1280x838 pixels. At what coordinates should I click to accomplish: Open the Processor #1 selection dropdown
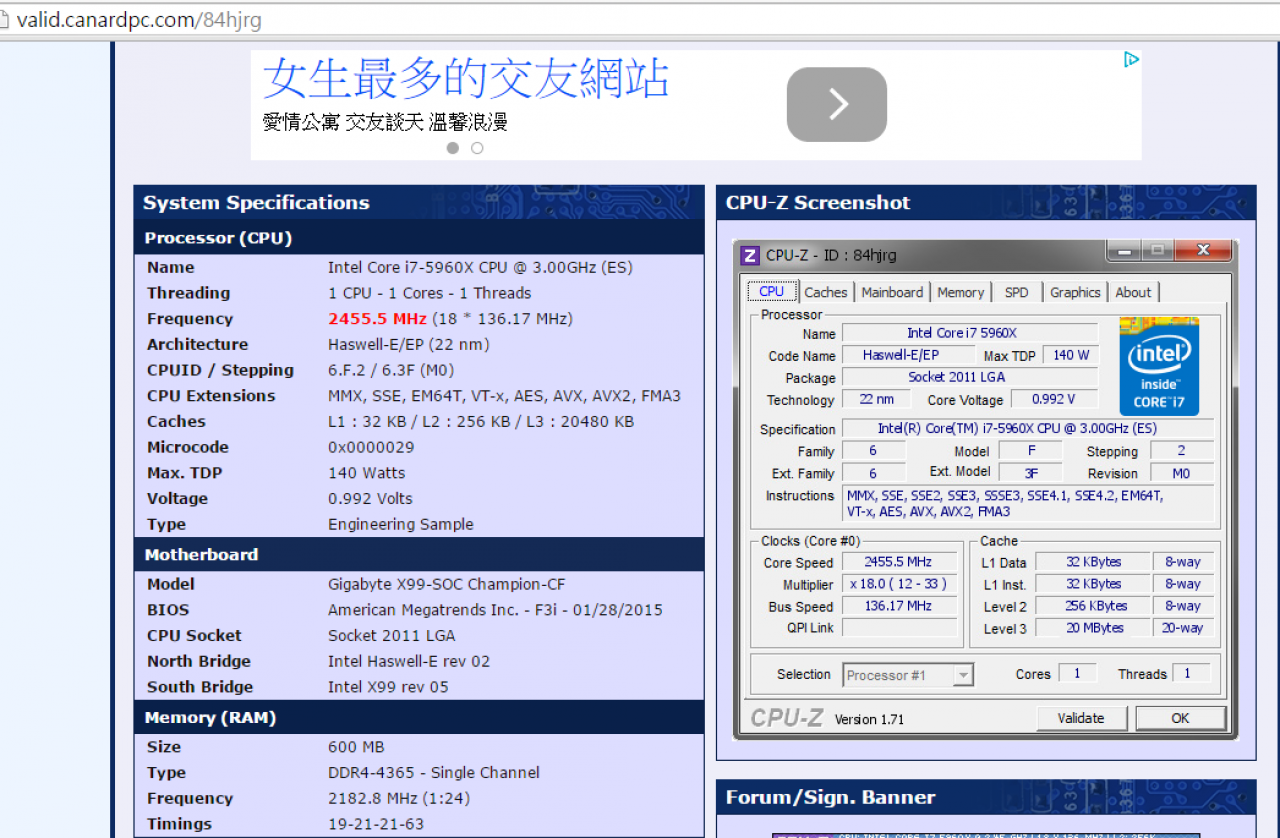point(908,675)
